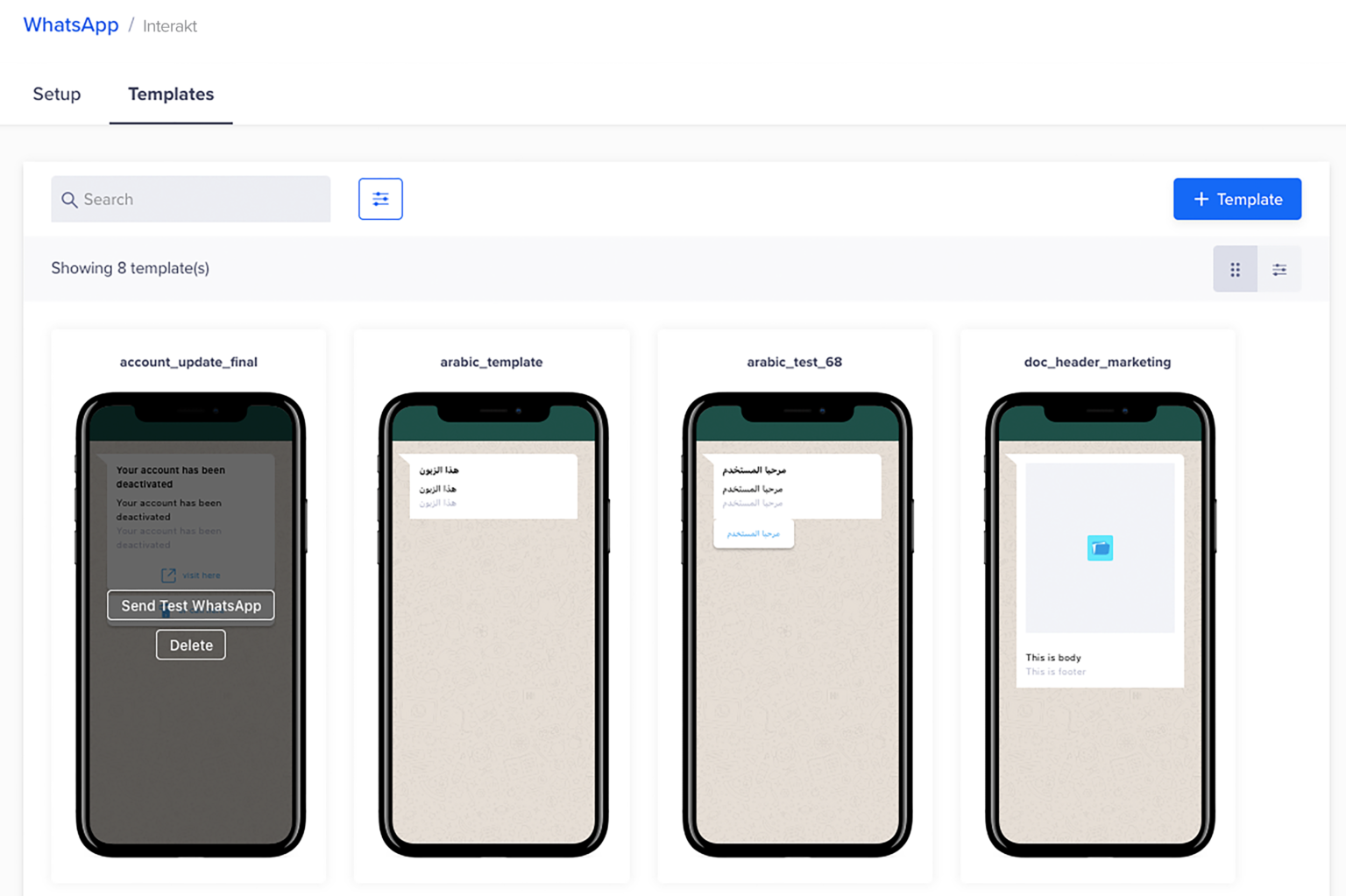Open the blue filter sliders icon beside search
Image resolution: width=1346 pixels, height=896 pixels.
click(380, 199)
